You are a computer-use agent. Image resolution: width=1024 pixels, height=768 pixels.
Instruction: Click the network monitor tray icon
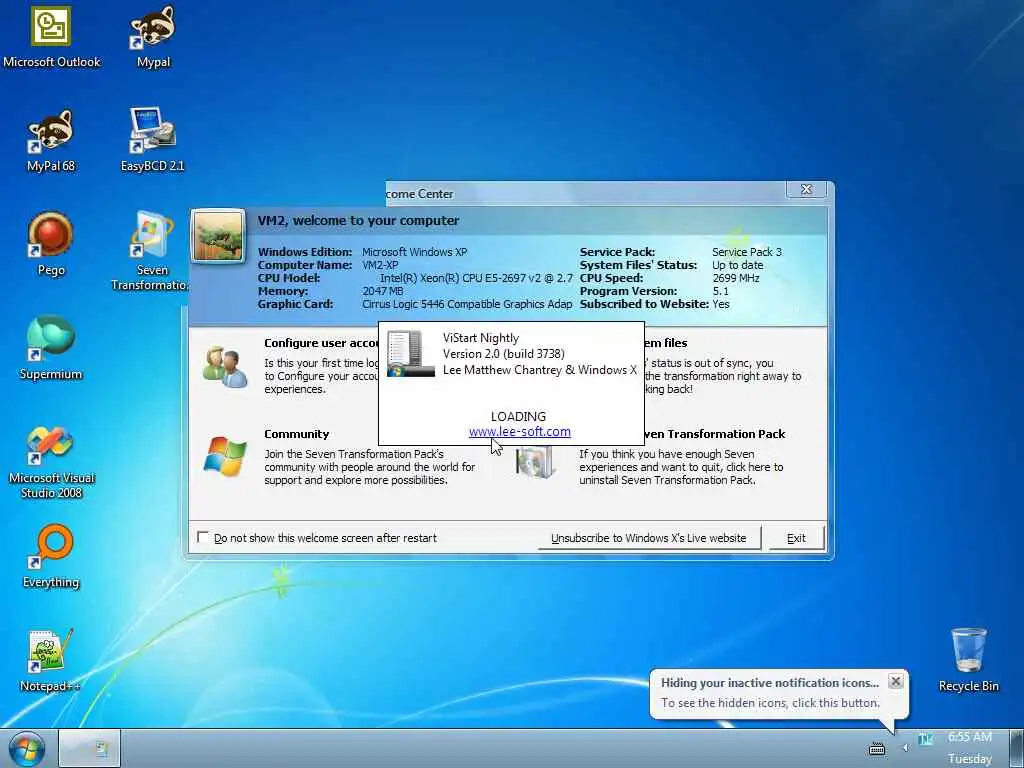[925, 739]
